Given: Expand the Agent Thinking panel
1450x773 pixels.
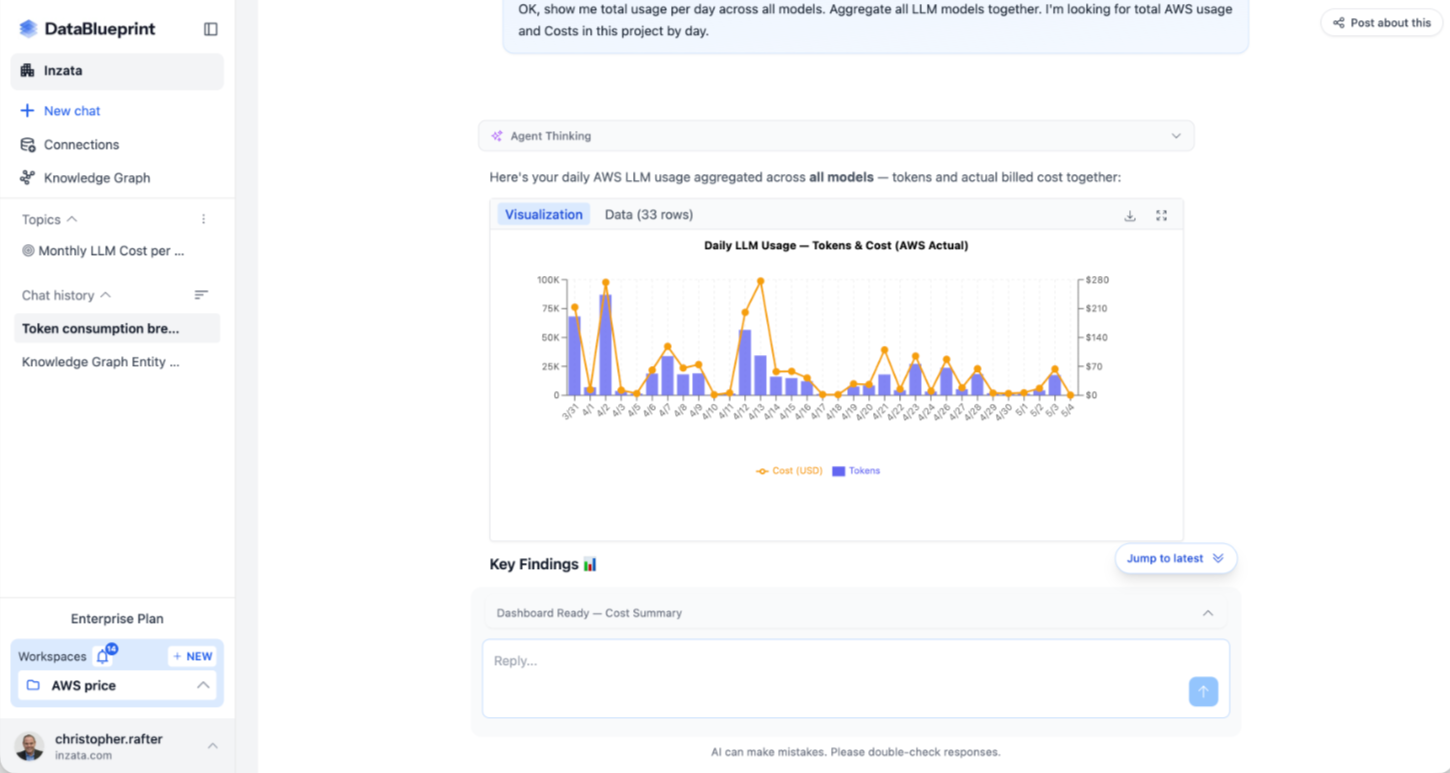Looking at the screenshot, I should (x=1176, y=136).
